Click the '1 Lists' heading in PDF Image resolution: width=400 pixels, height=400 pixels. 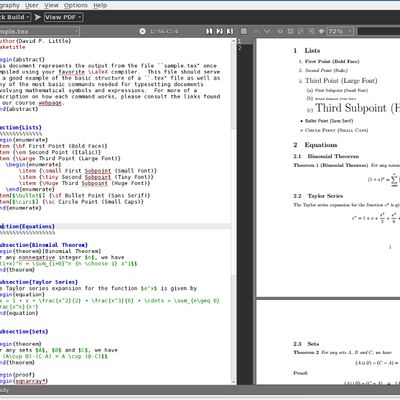coord(307,51)
